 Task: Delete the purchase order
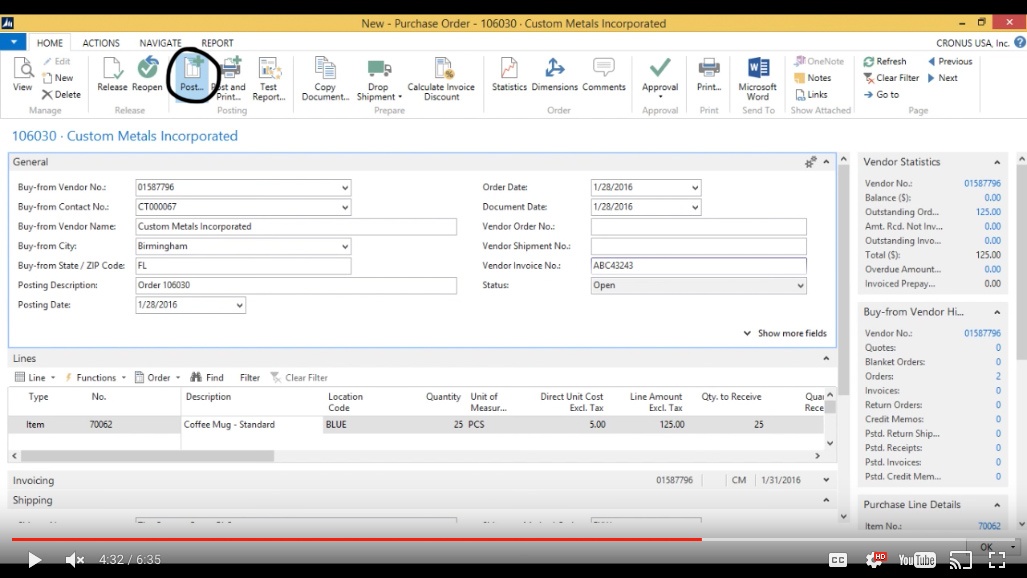tap(62, 94)
